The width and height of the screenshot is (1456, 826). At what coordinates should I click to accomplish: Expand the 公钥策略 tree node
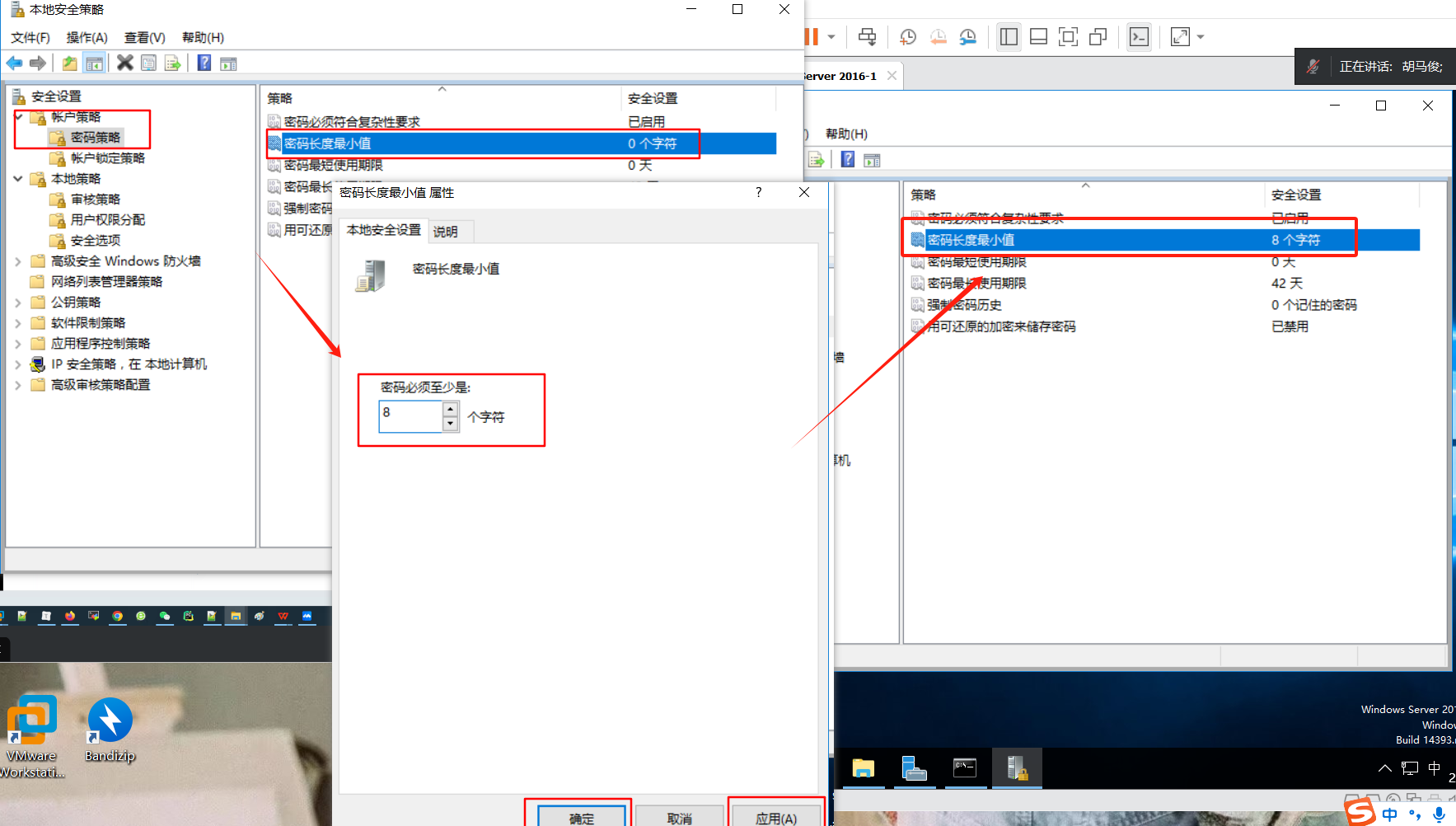click(x=18, y=303)
